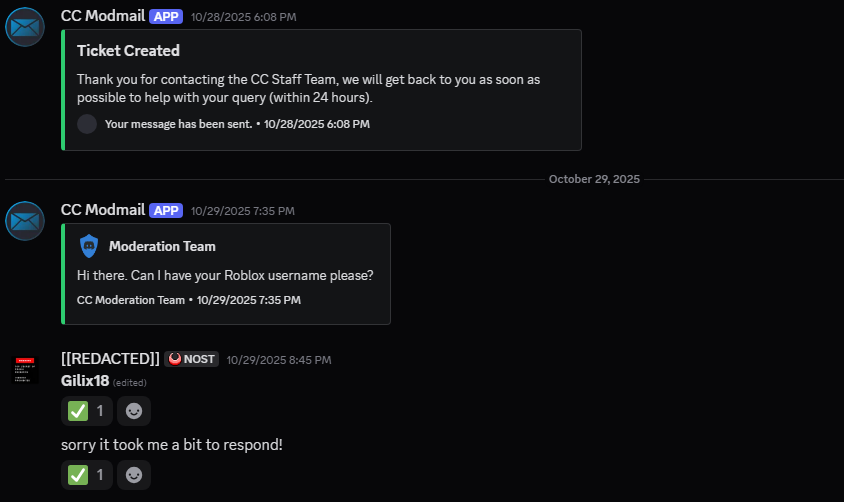This screenshot has width=844, height=502.
Task: Open the first CC Modmail username profile
Action: coord(102,16)
